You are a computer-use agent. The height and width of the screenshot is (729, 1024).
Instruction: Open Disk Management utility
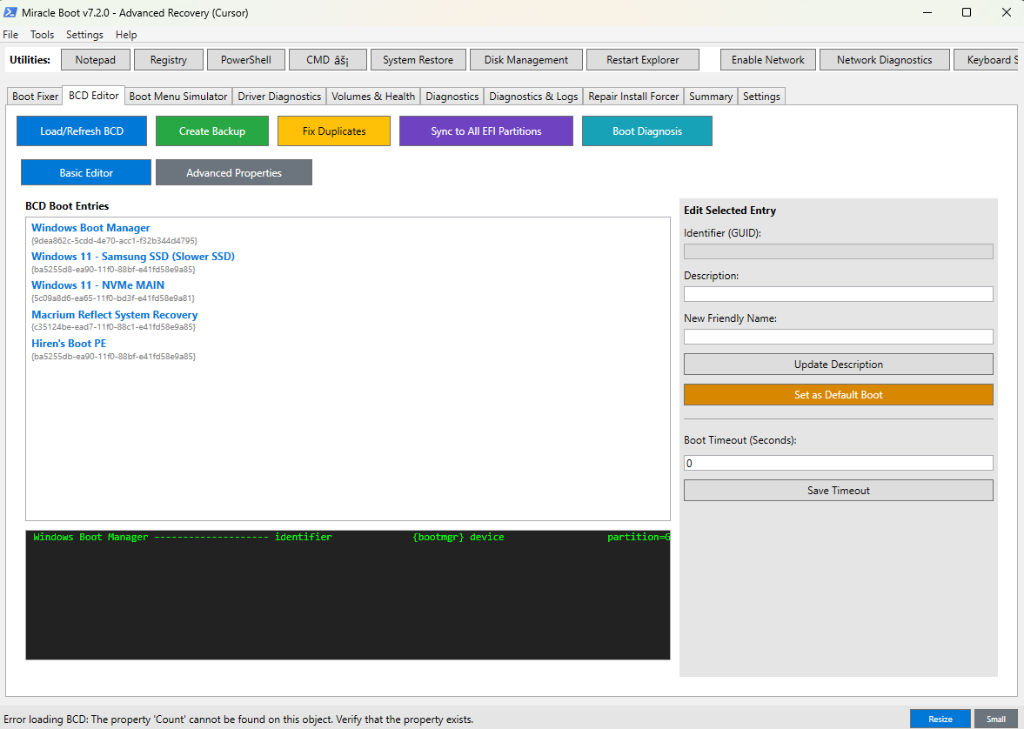(525, 59)
